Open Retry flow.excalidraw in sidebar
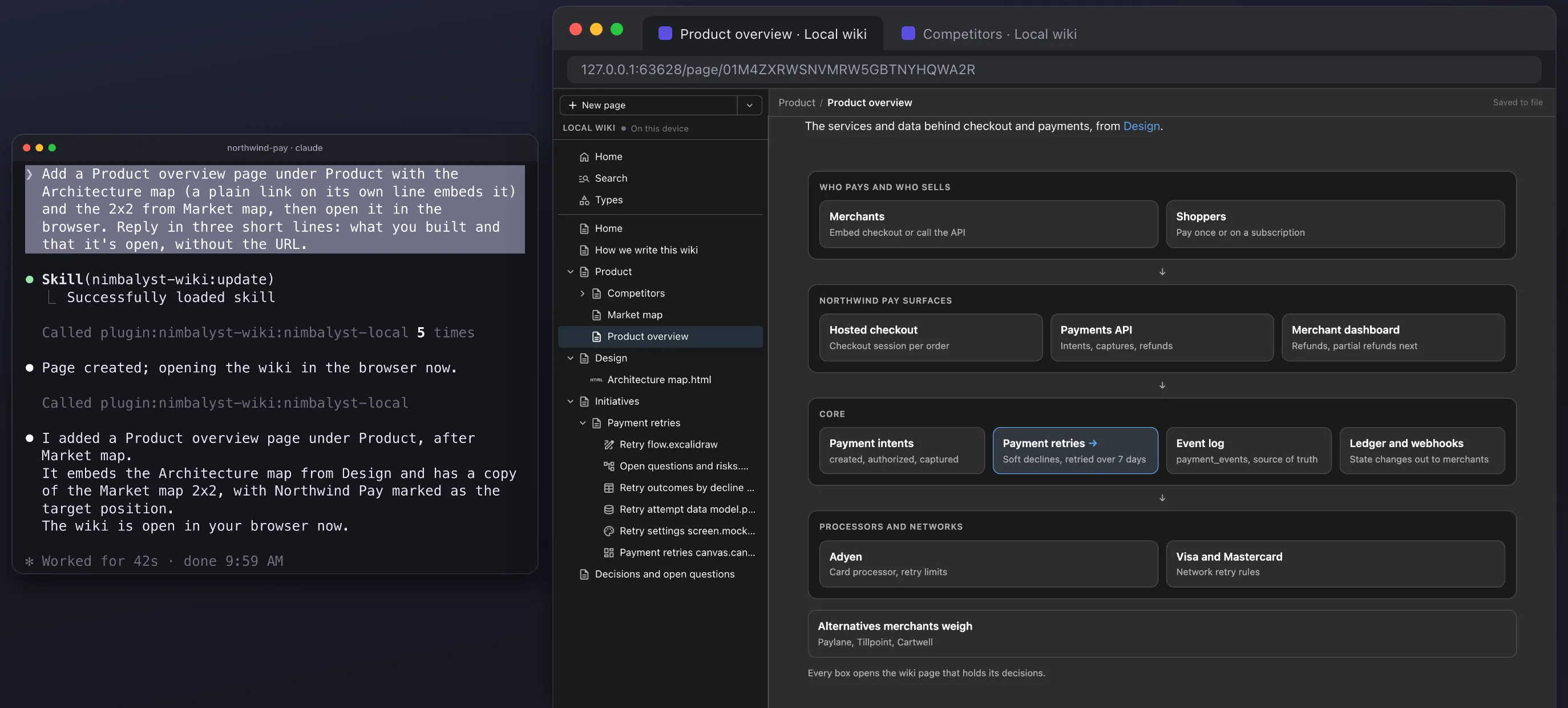 (660, 445)
